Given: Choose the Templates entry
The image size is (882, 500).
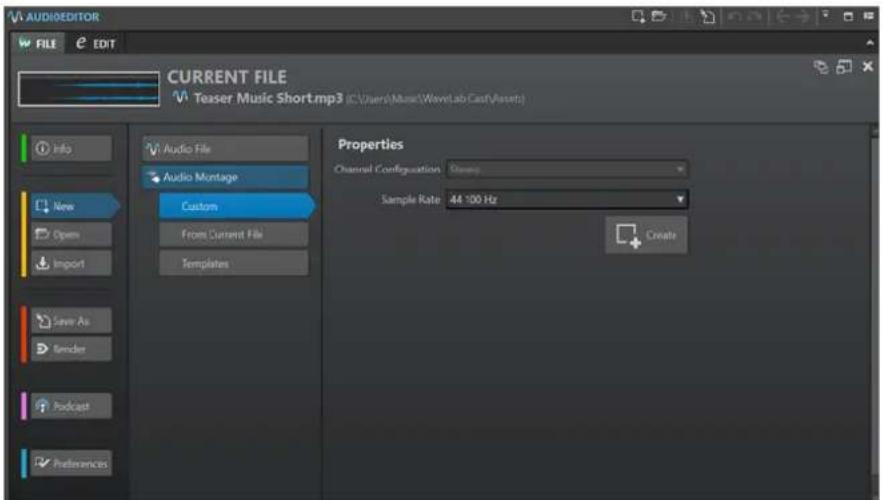Looking at the screenshot, I should [233, 263].
